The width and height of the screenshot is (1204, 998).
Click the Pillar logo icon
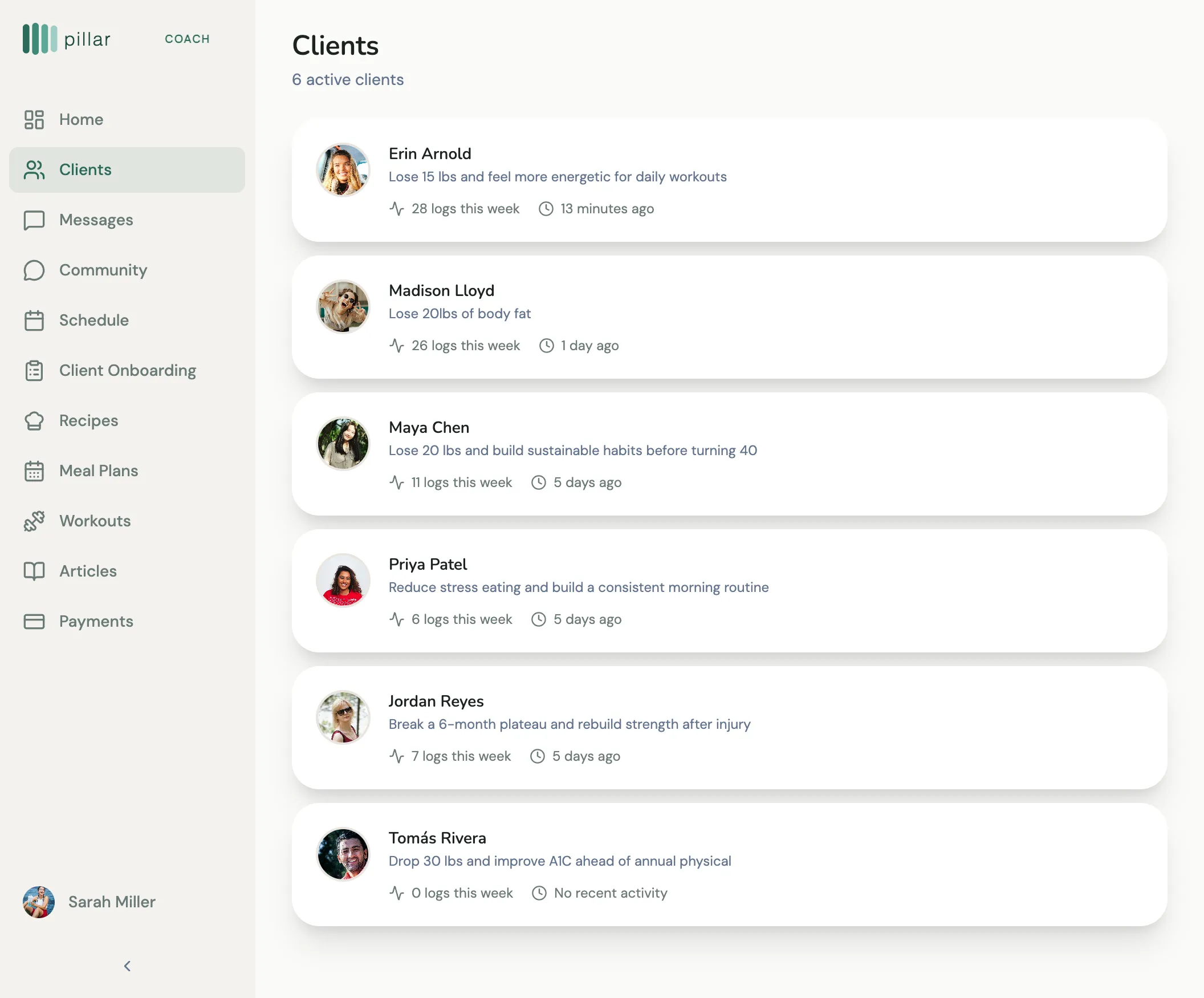tap(39, 38)
